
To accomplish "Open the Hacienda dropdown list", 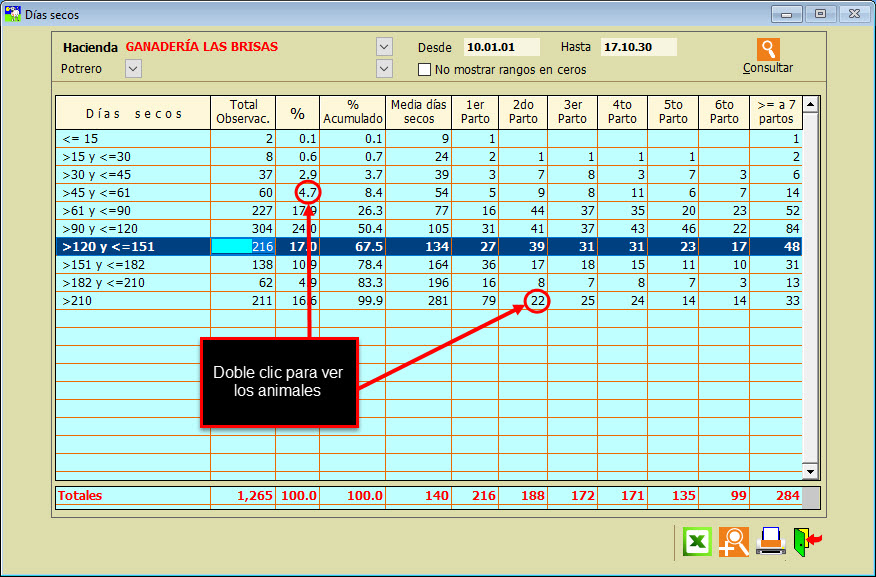I will coord(384,47).
